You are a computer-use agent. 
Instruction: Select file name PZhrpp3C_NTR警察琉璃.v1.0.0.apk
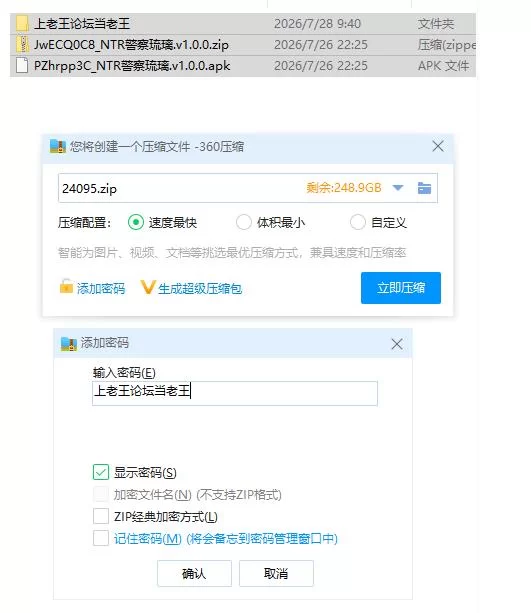(132, 66)
